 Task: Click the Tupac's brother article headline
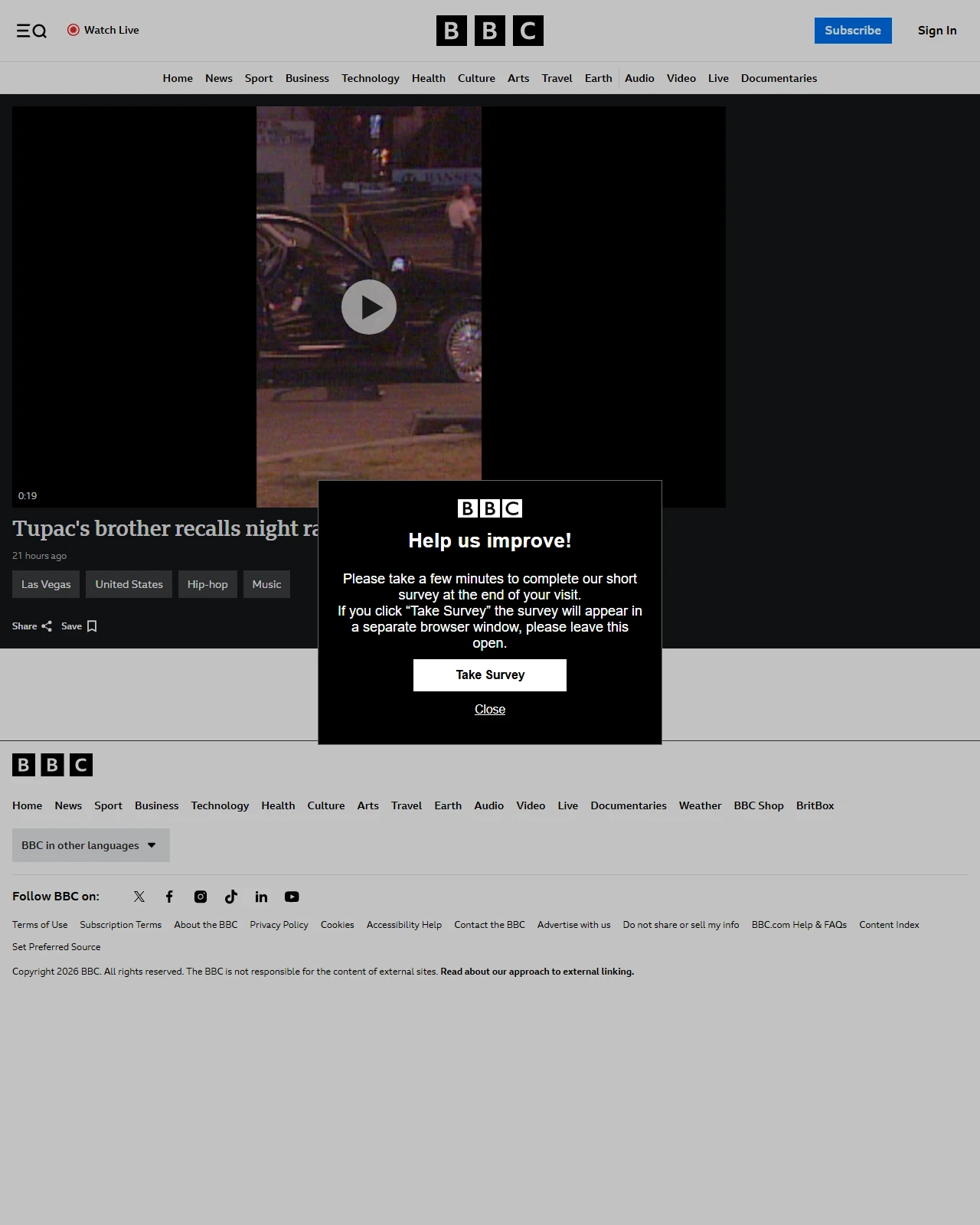(165, 528)
